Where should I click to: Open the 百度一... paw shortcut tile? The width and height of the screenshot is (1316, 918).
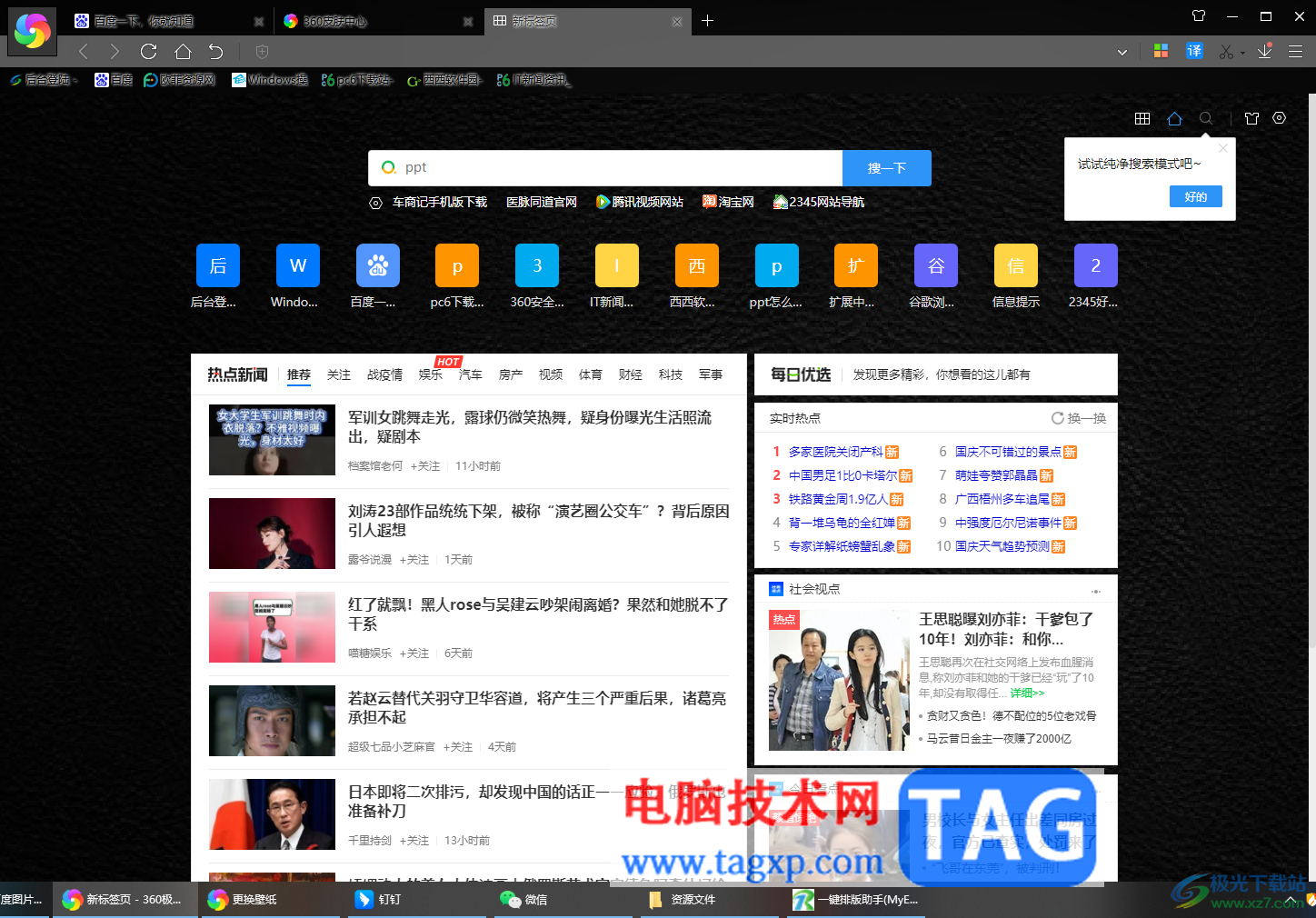(378, 265)
